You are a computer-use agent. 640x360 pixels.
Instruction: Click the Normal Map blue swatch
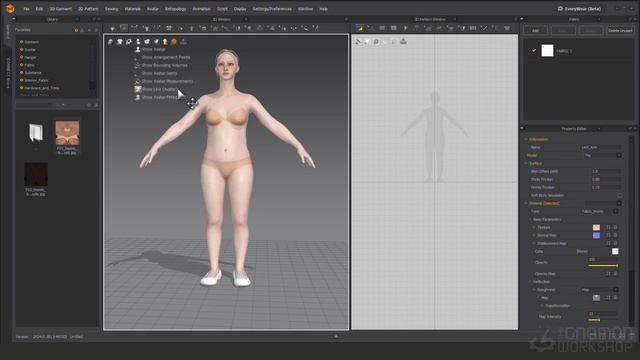596,236
